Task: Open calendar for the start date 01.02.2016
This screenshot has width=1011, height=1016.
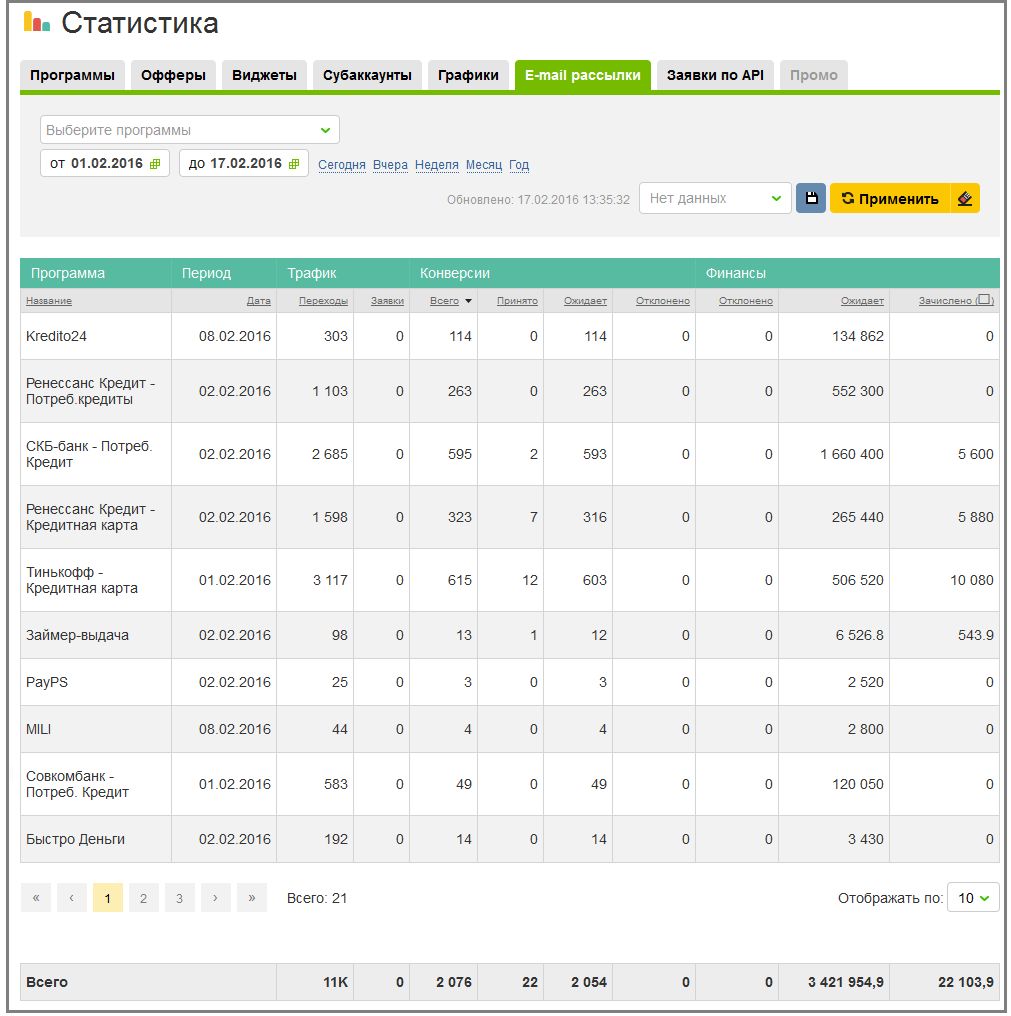Action: (x=155, y=164)
